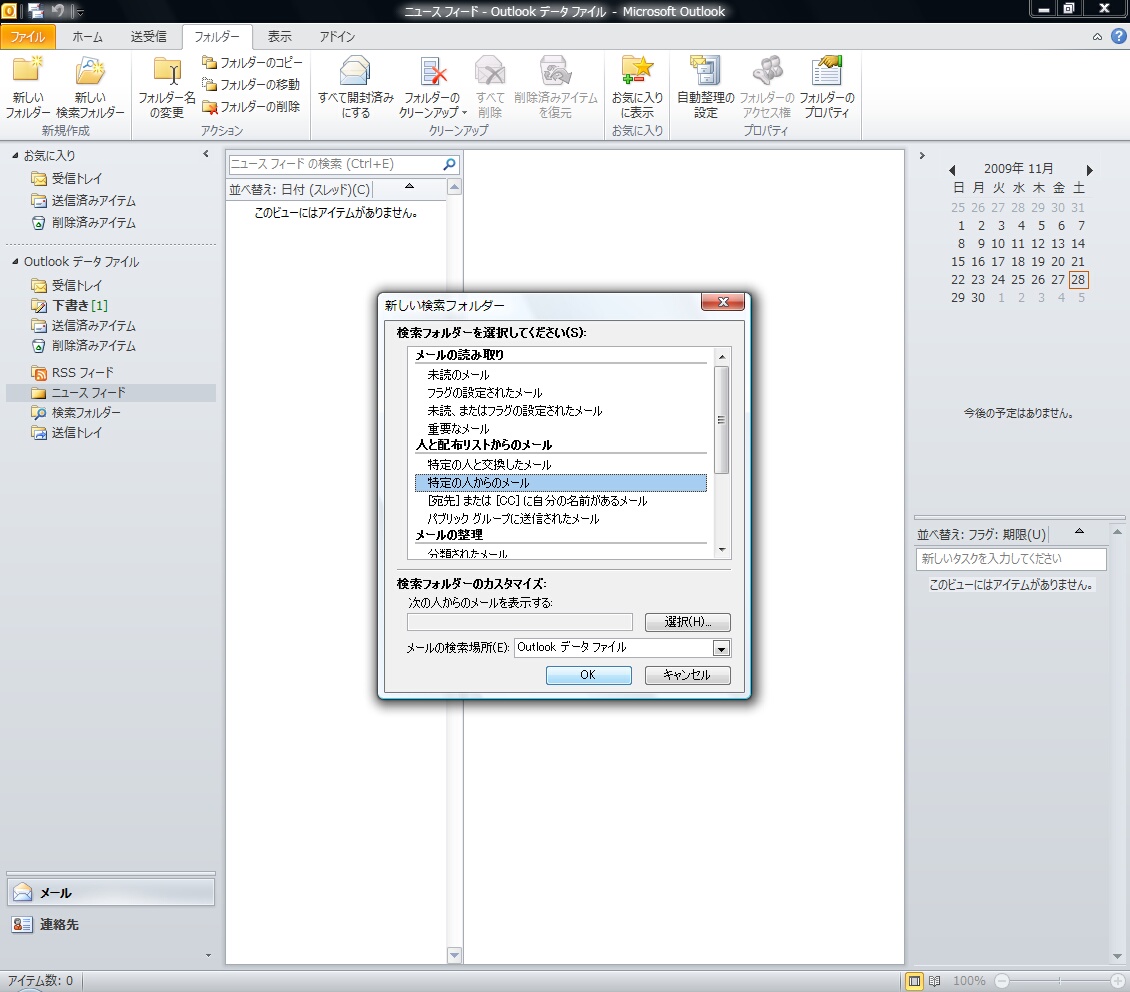Click フォルダーの移動 in the ribbon
Viewport: 1130px width, 992px height.
(x=251, y=84)
